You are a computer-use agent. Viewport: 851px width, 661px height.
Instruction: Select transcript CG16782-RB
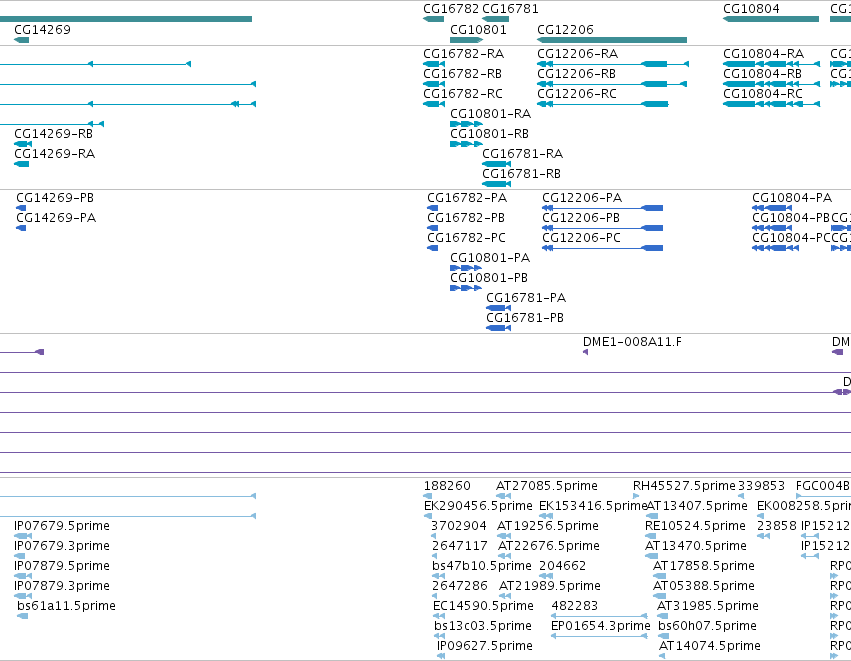[x=462, y=74]
